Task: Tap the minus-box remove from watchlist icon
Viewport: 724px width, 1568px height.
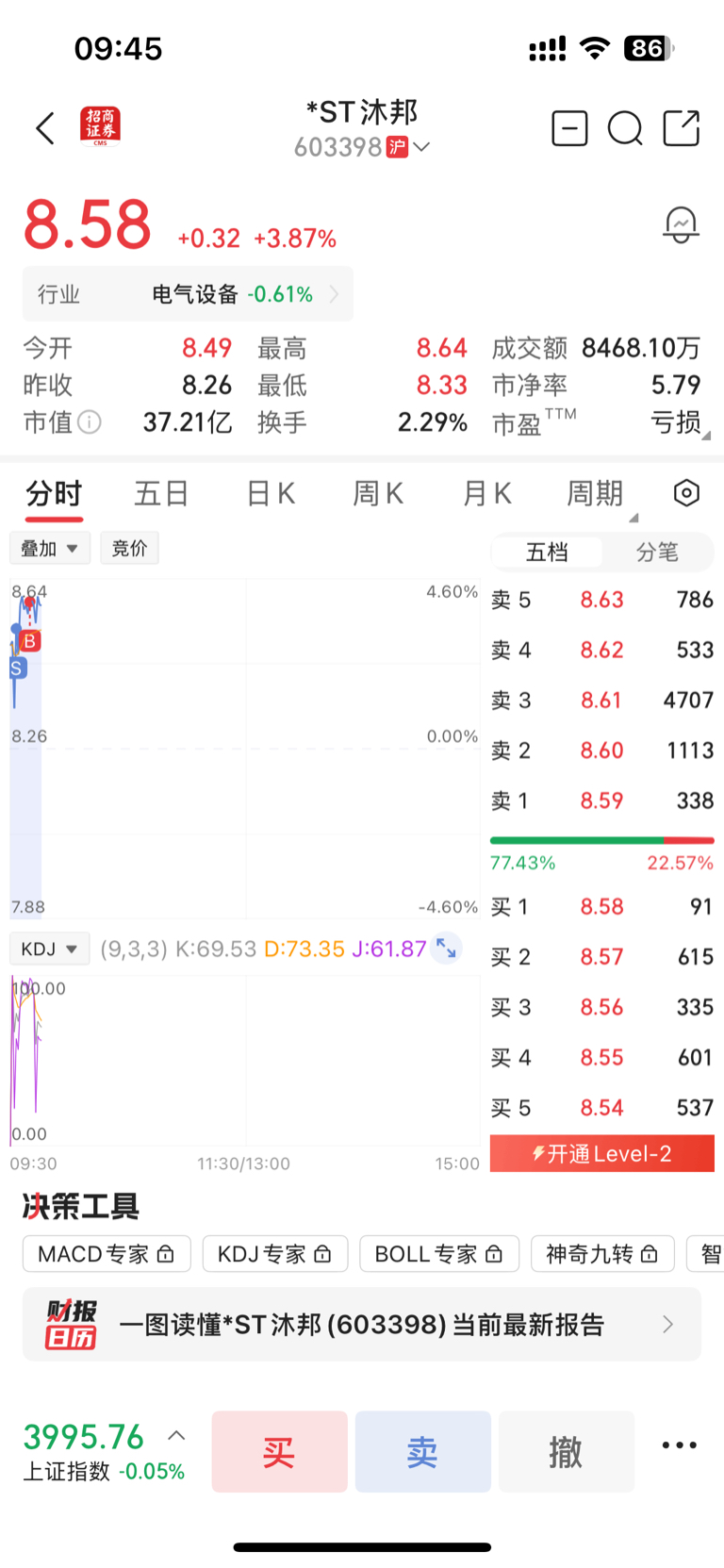Action: tap(569, 128)
